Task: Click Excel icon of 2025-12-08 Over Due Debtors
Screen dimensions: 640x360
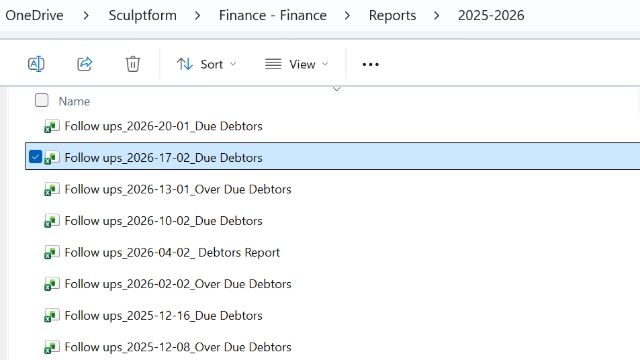Action: 52,347
